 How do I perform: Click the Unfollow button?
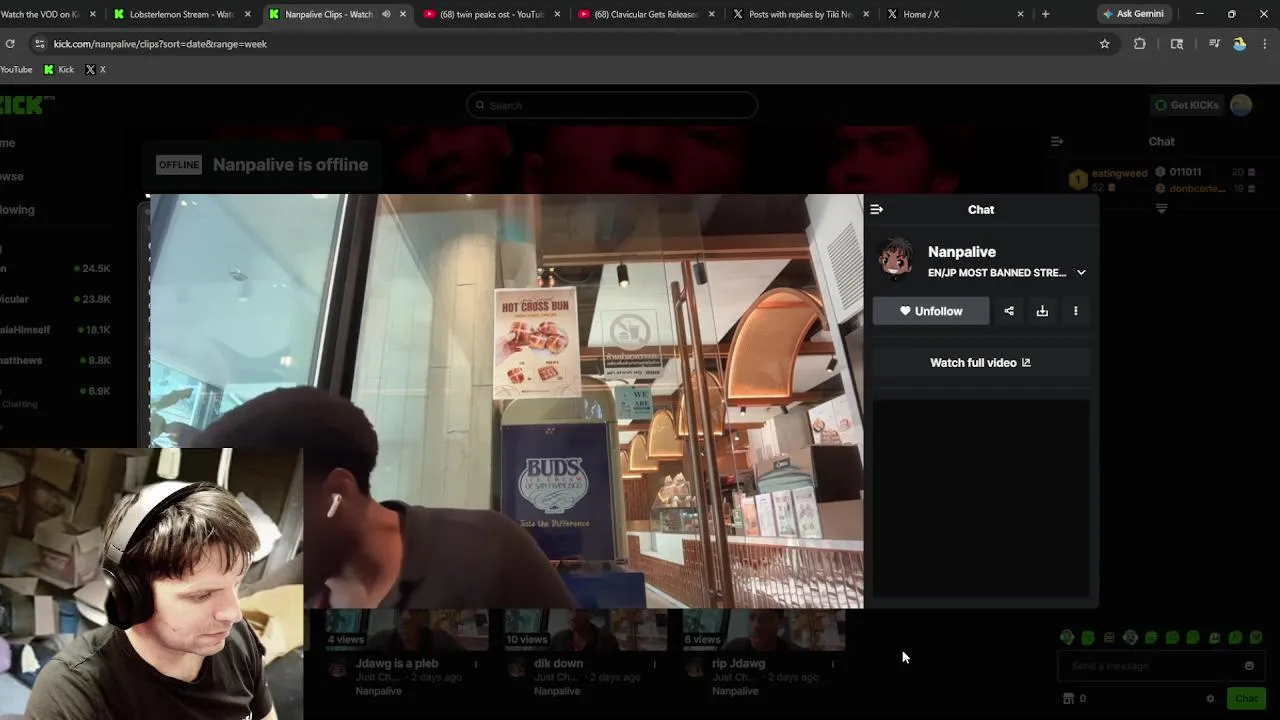click(931, 311)
